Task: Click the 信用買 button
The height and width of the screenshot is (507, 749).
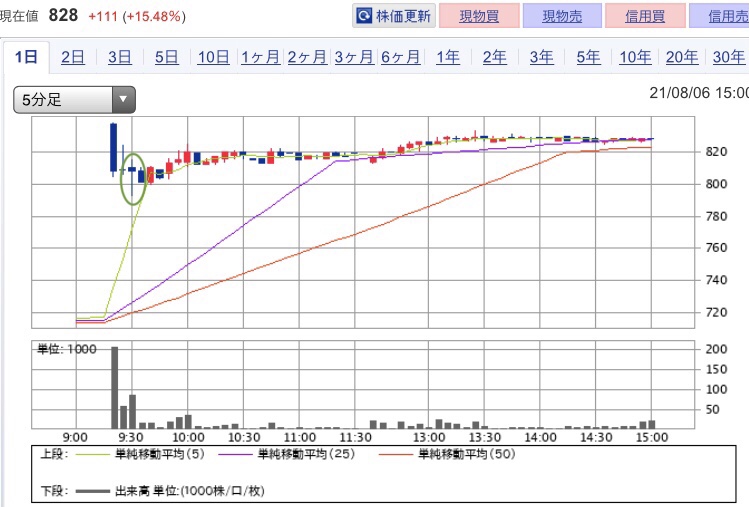Action: tap(645, 16)
